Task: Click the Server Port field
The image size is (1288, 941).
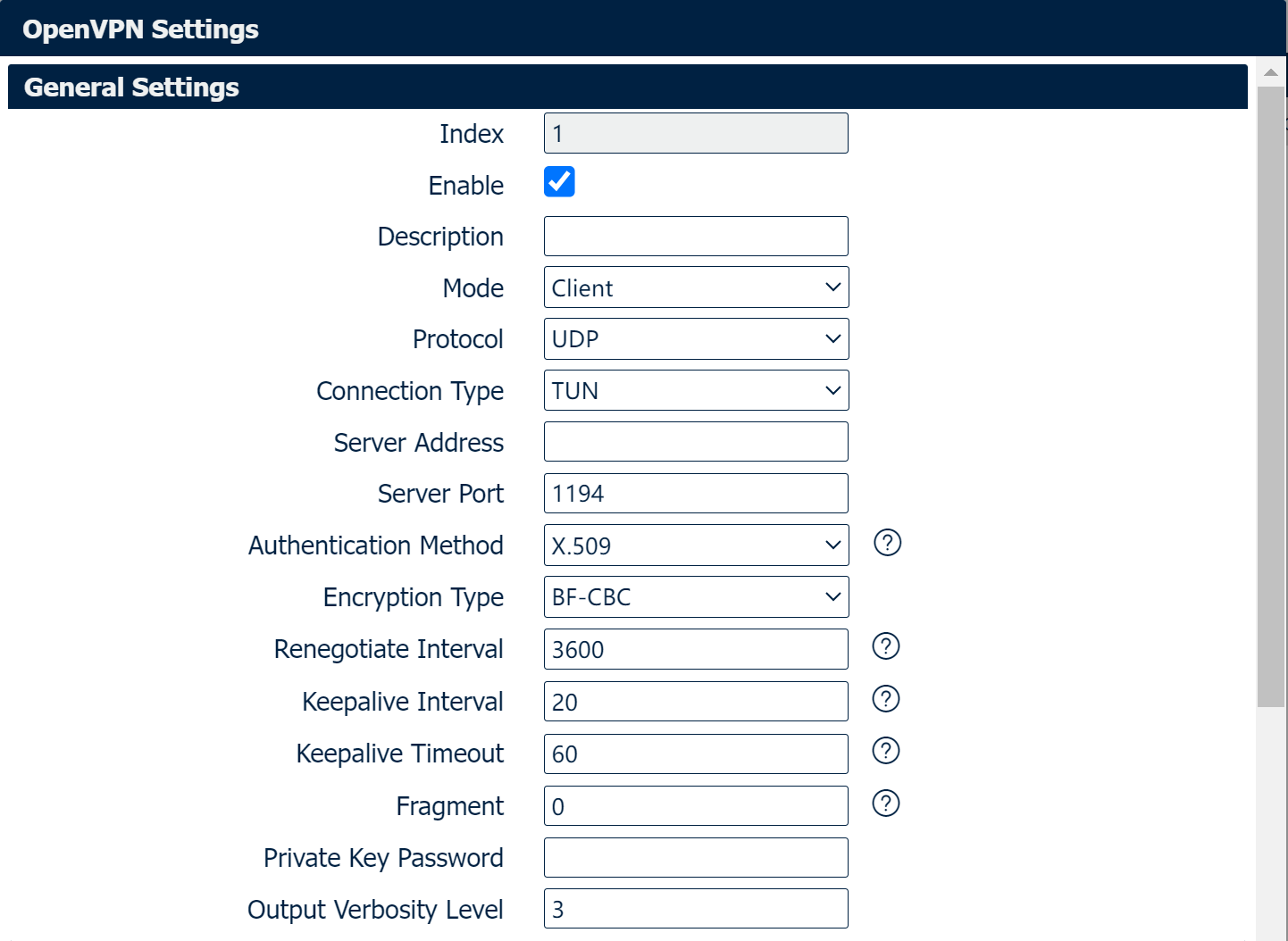Action: pyautogui.click(x=696, y=494)
